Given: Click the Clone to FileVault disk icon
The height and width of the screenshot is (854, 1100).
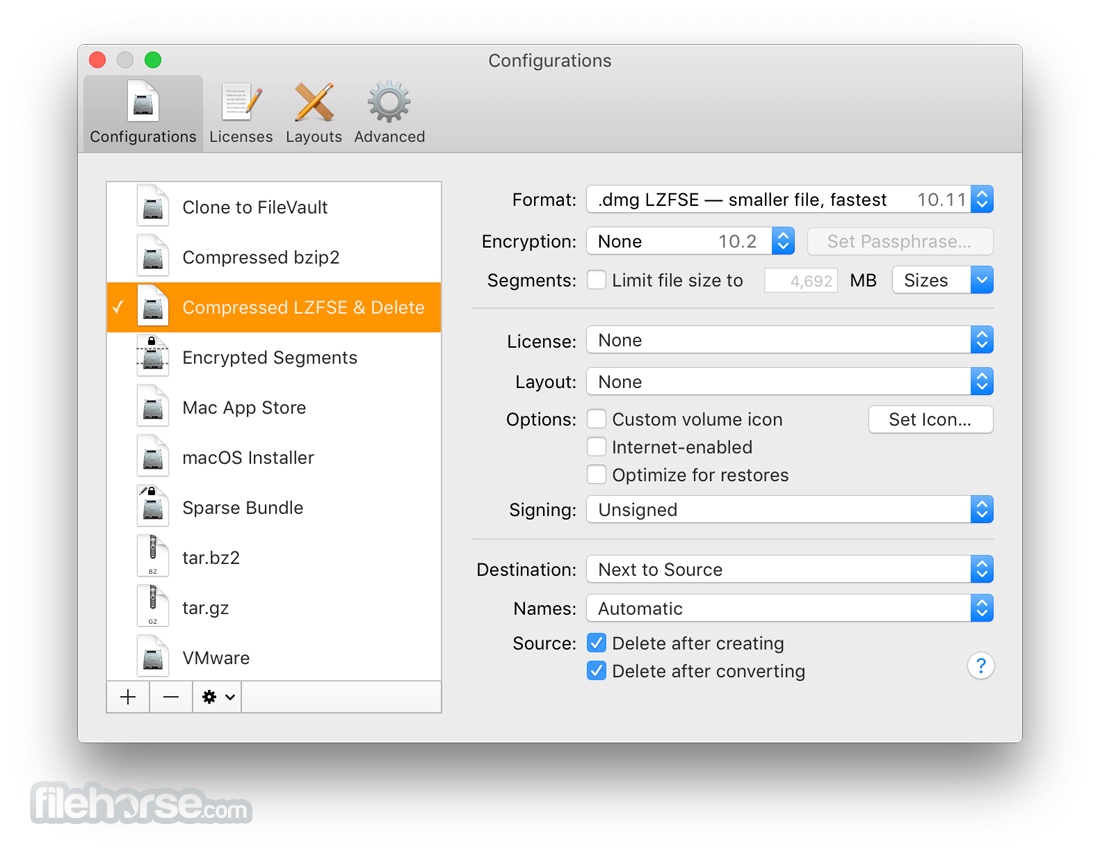Looking at the screenshot, I should [x=153, y=207].
